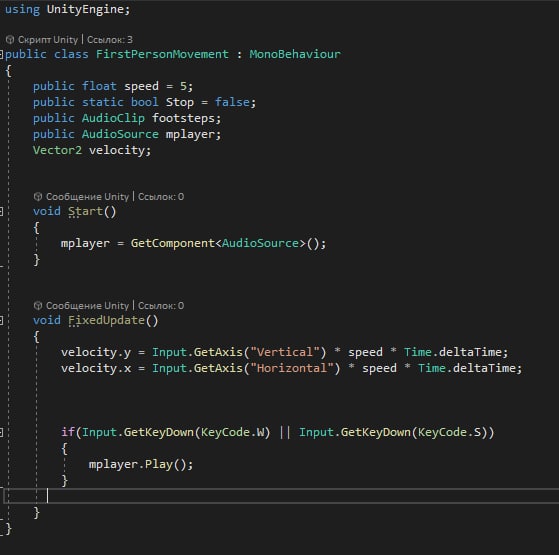This screenshot has height=555, width=559.
Task: Click 'speed' on the velocity.x line
Action: click(379, 368)
